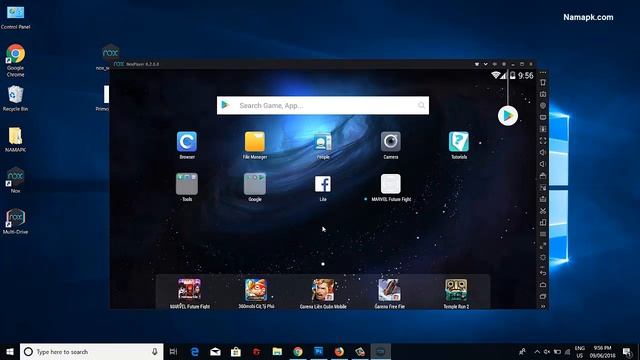Show hidden system tray icons
Image resolution: width=640 pixels, height=360 pixels.
[x=537, y=352]
